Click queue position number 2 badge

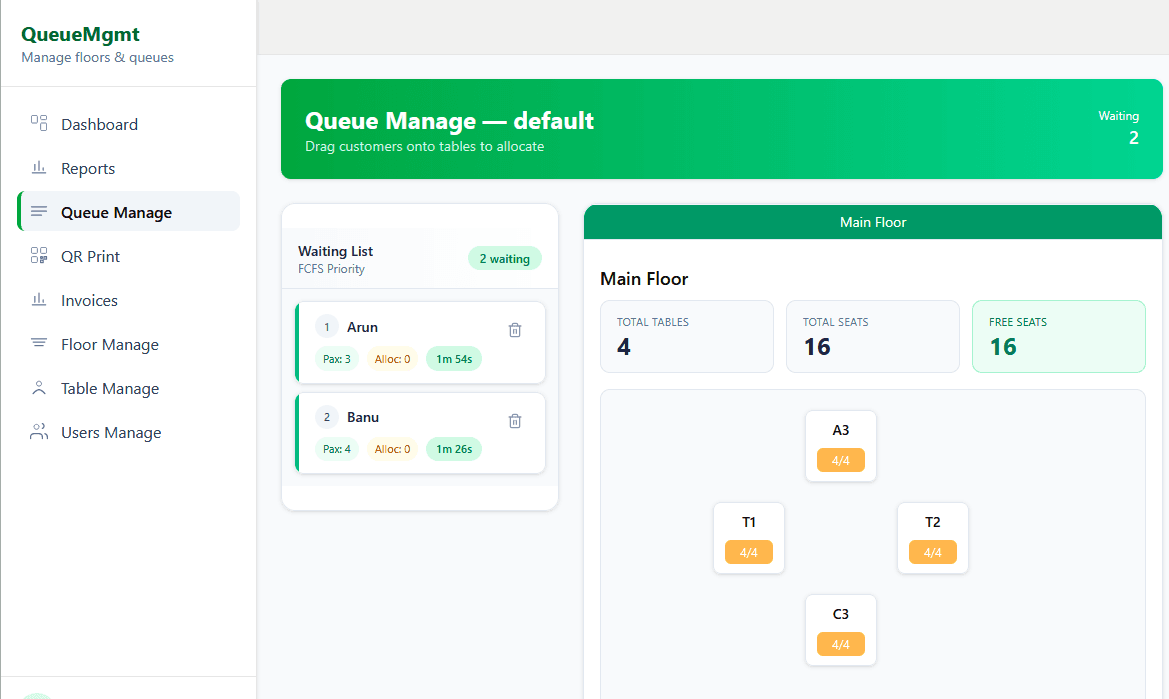(x=327, y=417)
